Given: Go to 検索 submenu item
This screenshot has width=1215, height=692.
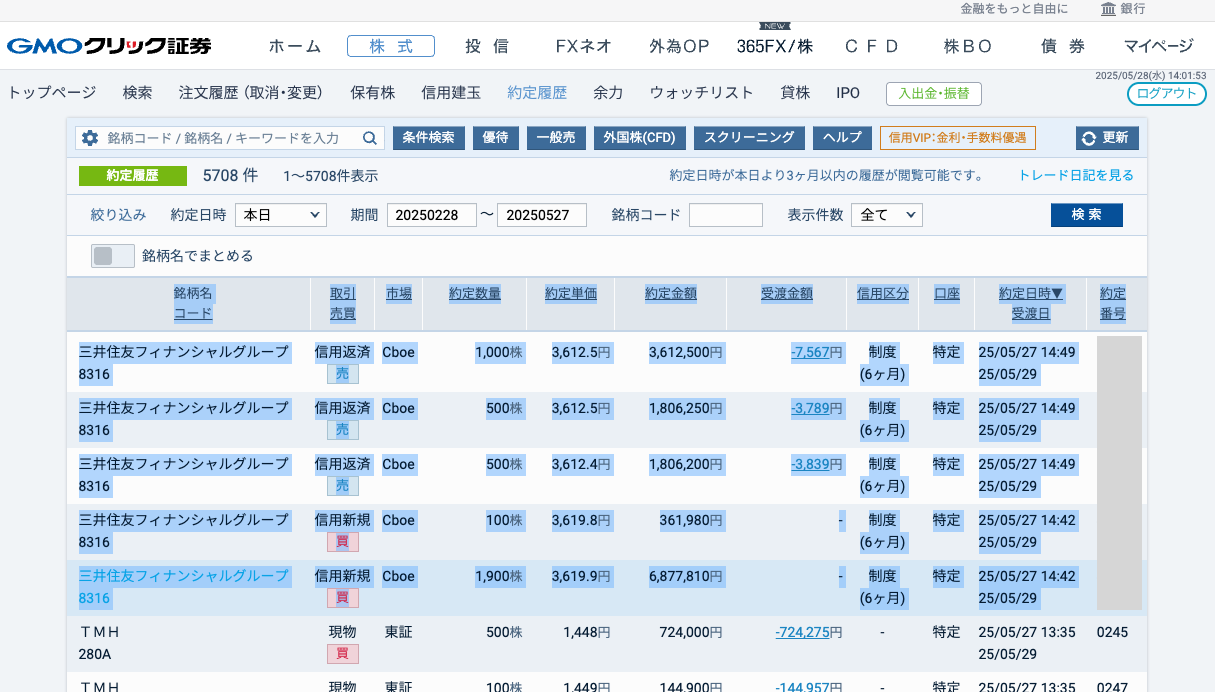Looking at the screenshot, I should pyautogui.click(x=138, y=93).
